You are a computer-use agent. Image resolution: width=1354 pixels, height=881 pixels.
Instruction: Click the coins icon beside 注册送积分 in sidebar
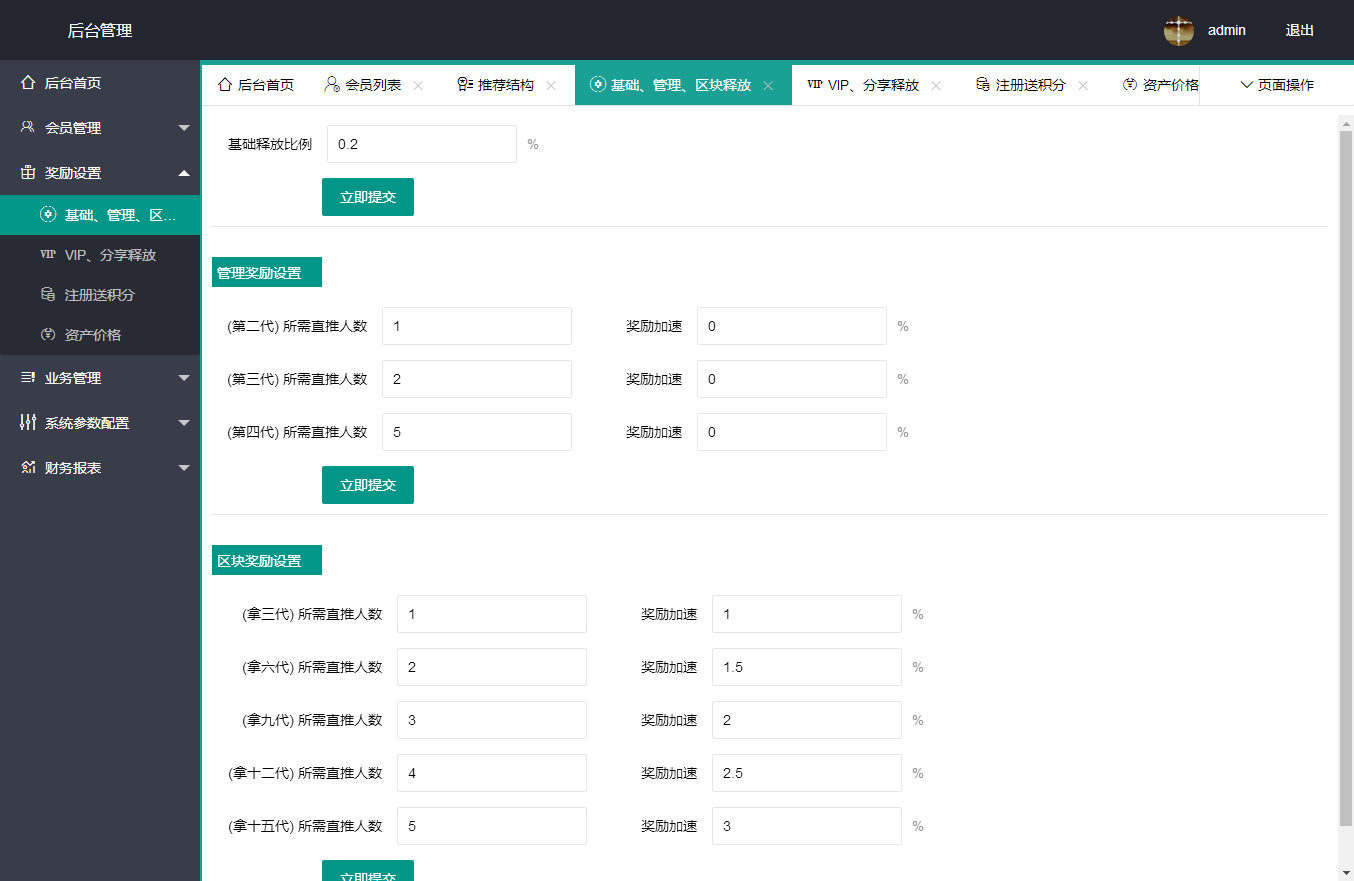(x=47, y=295)
